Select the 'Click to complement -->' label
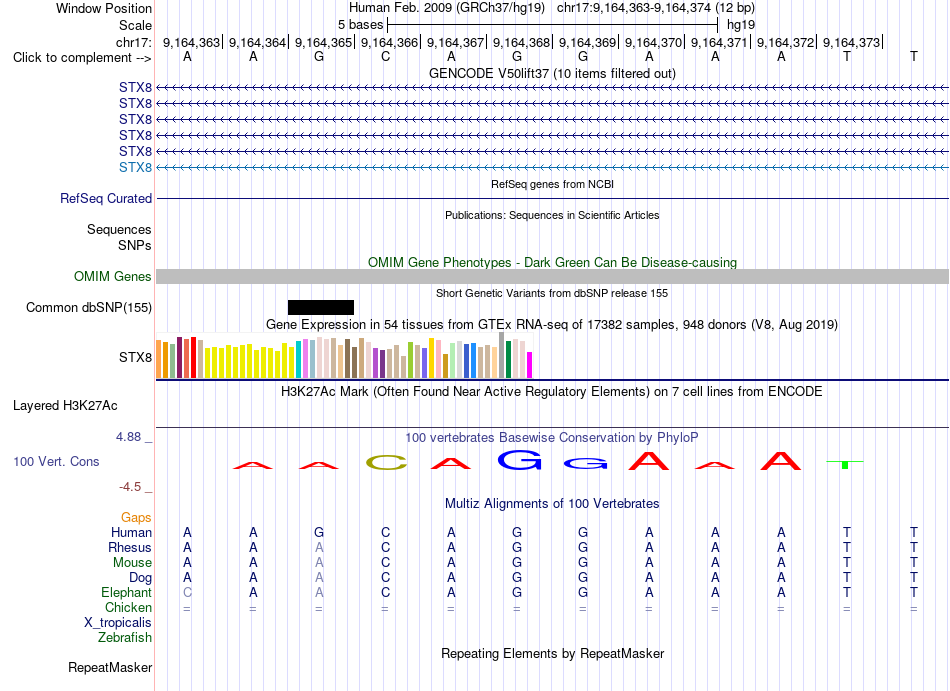 [82, 58]
